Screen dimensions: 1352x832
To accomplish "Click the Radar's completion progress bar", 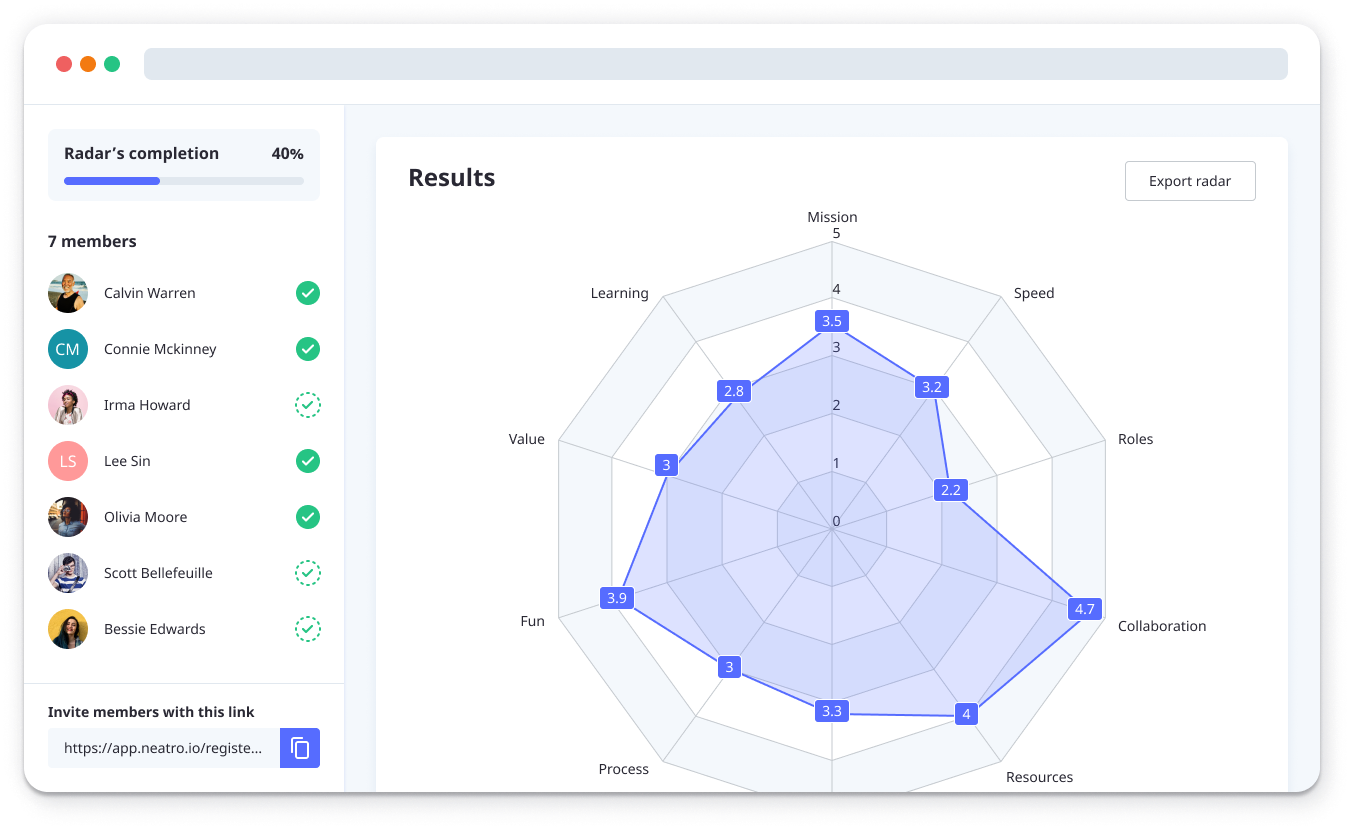I will 184,181.
